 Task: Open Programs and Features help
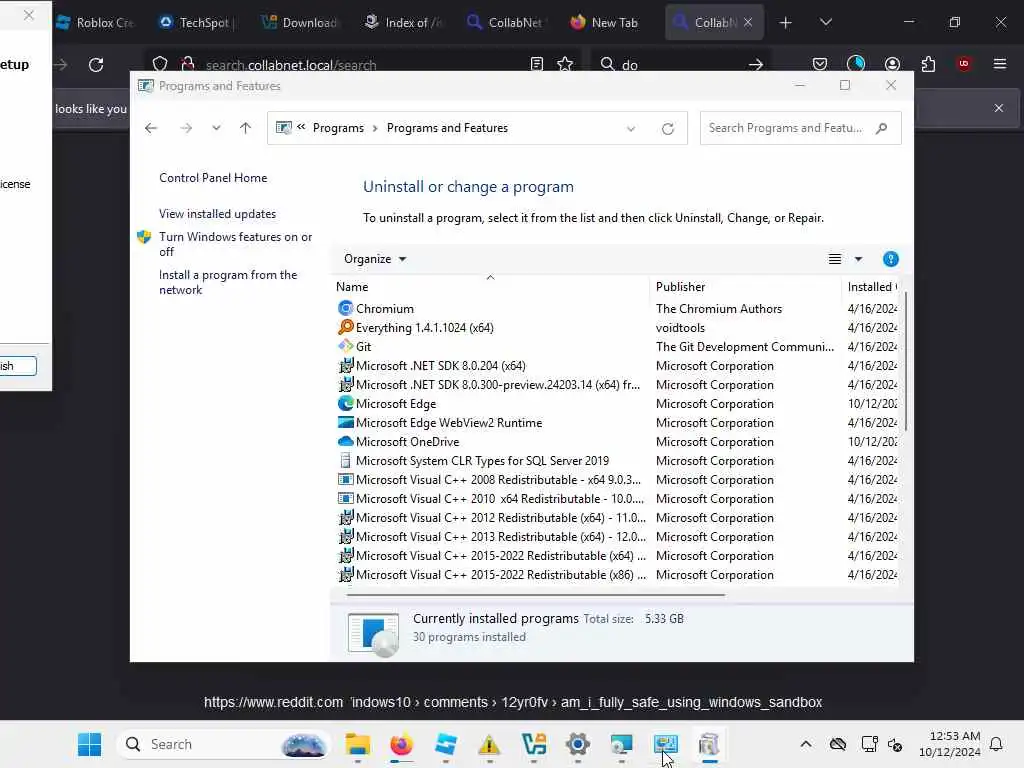pos(890,259)
